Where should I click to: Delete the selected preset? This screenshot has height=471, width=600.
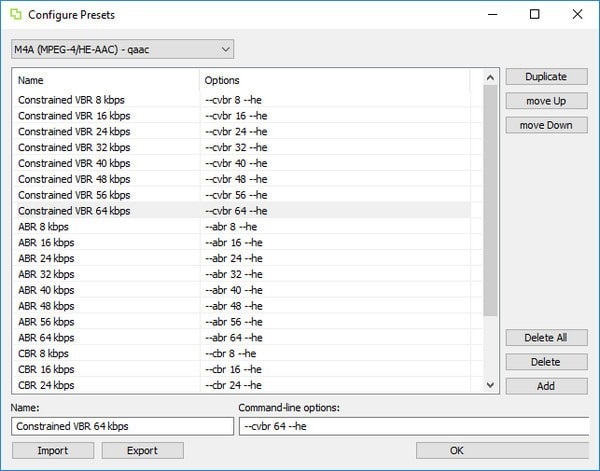[x=546, y=362]
